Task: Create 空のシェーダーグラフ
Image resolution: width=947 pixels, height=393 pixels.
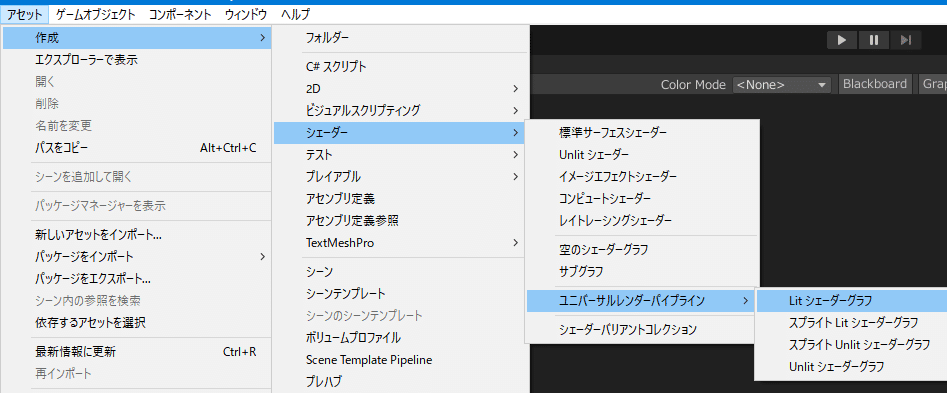Action: pyautogui.click(x=641, y=249)
